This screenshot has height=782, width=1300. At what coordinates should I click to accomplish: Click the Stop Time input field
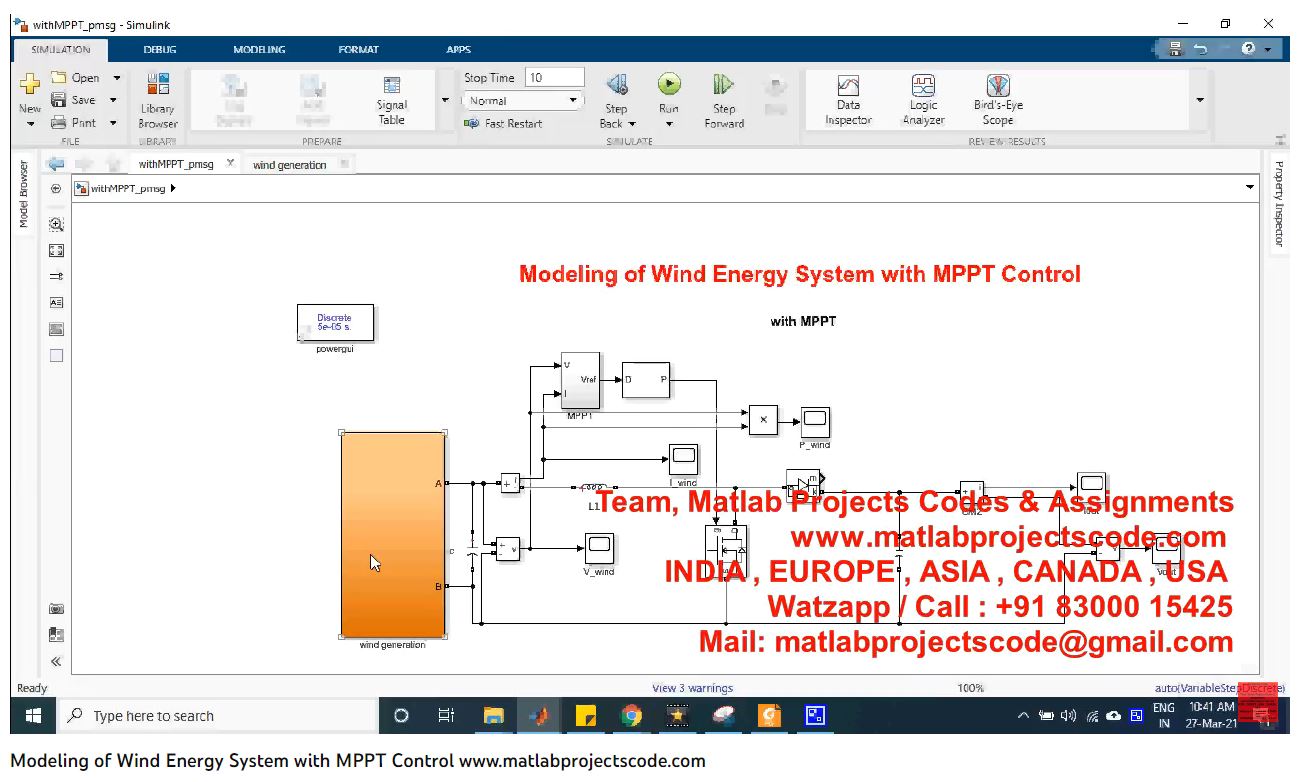[554, 78]
